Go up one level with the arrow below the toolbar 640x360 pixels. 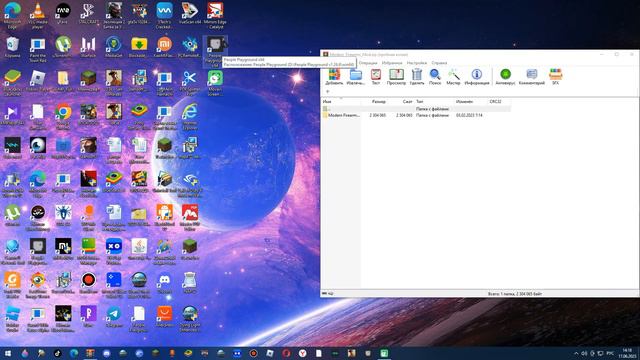(327, 91)
